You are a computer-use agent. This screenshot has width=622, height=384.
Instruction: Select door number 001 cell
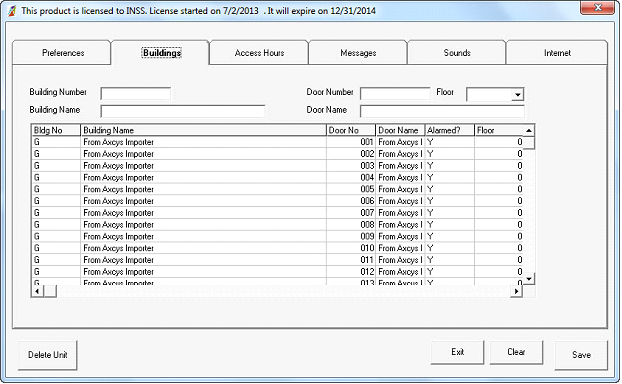351,142
